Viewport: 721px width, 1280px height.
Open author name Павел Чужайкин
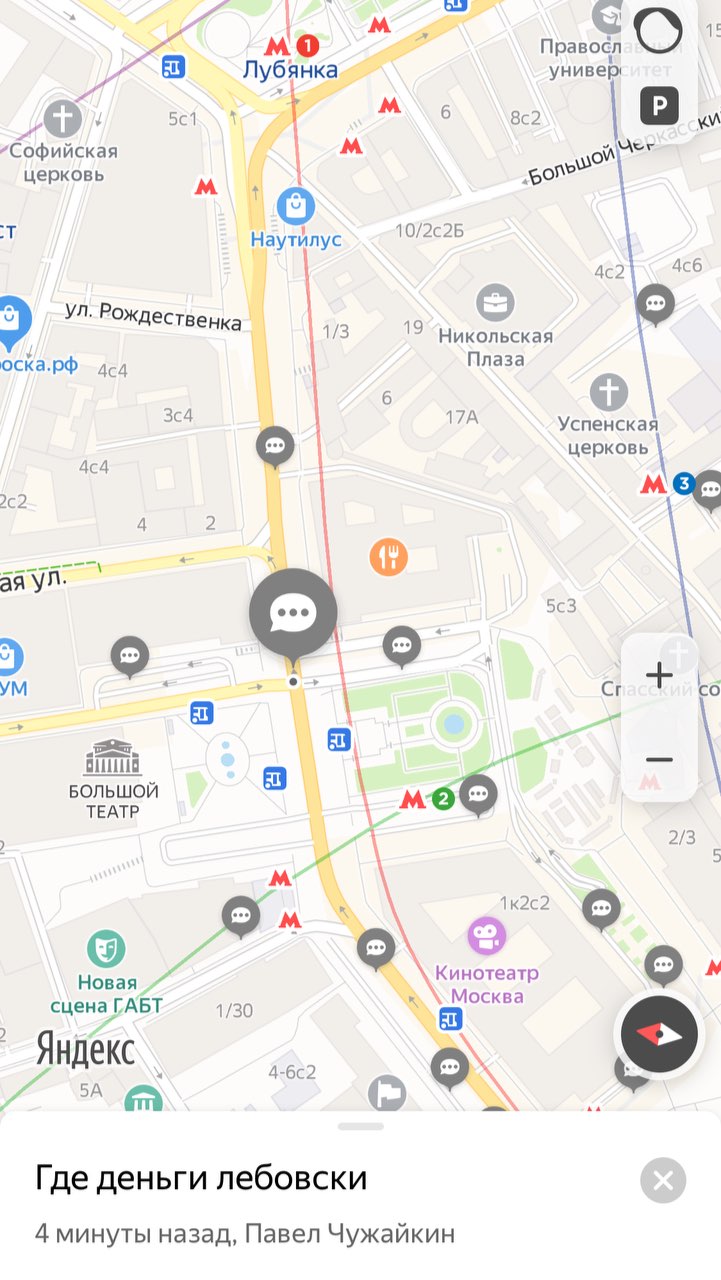point(350,1233)
